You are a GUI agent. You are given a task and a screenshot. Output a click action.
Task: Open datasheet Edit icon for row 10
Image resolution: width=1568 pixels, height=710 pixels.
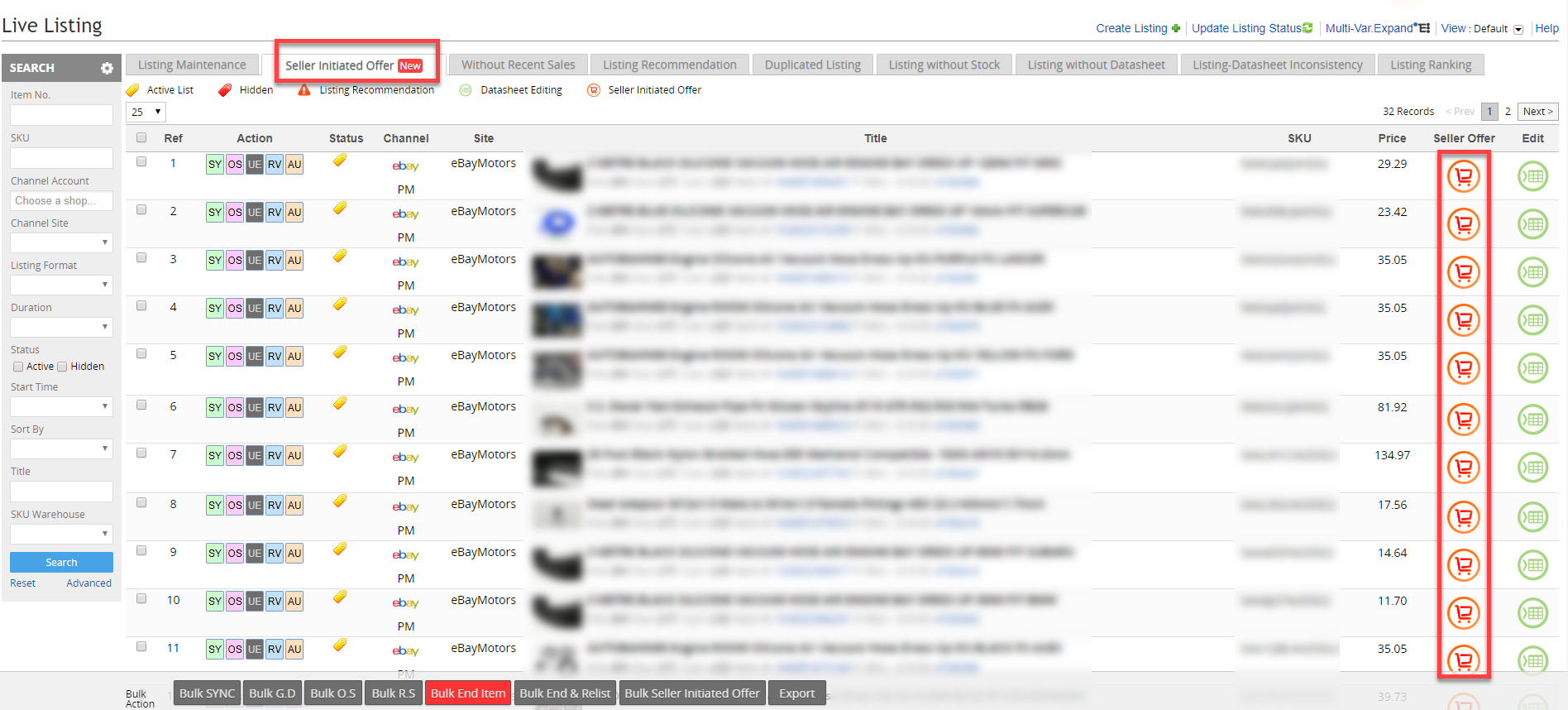point(1533,613)
